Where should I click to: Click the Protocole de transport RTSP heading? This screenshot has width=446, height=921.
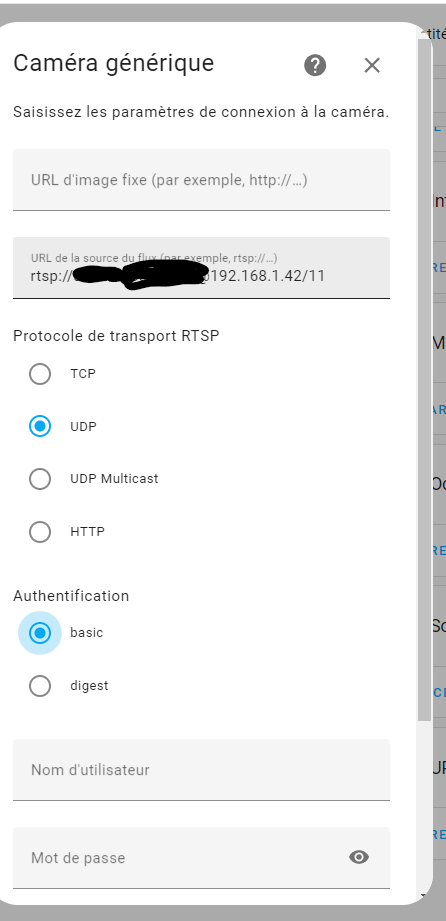coord(116,336)
